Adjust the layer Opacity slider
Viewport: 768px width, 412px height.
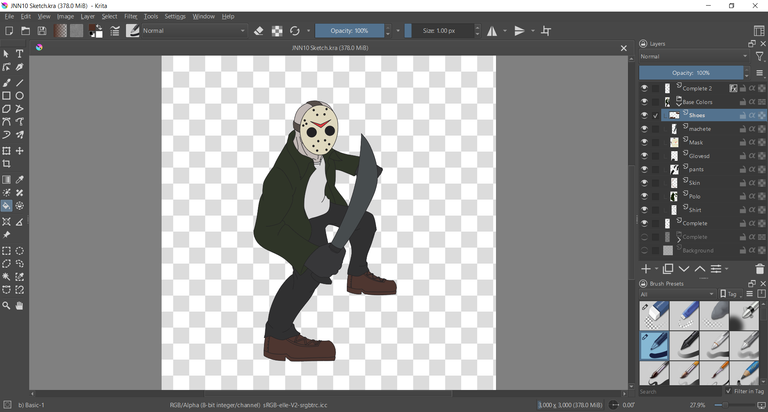point(691,73)
